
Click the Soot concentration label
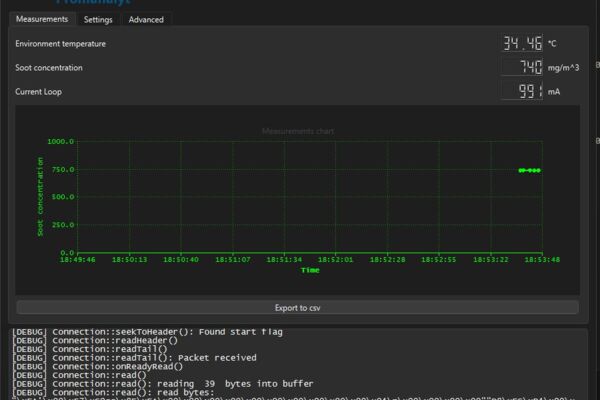coord(49,68)
